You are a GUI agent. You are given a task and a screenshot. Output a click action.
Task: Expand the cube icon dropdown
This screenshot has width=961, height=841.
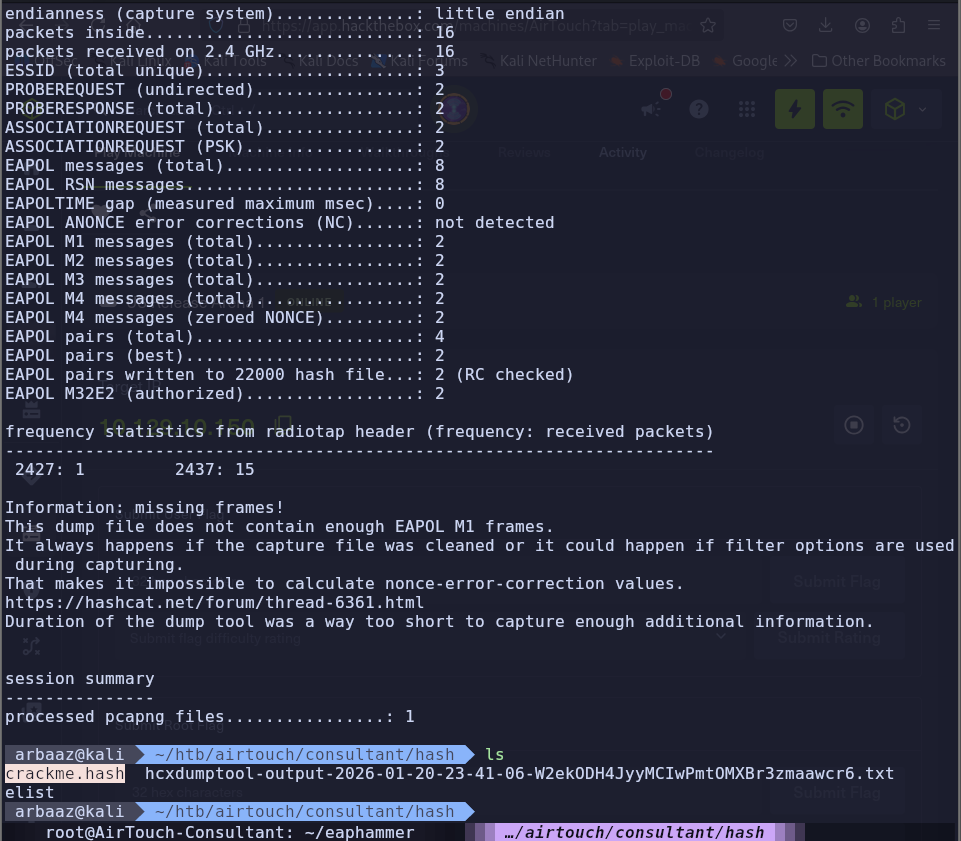point(906,109)
